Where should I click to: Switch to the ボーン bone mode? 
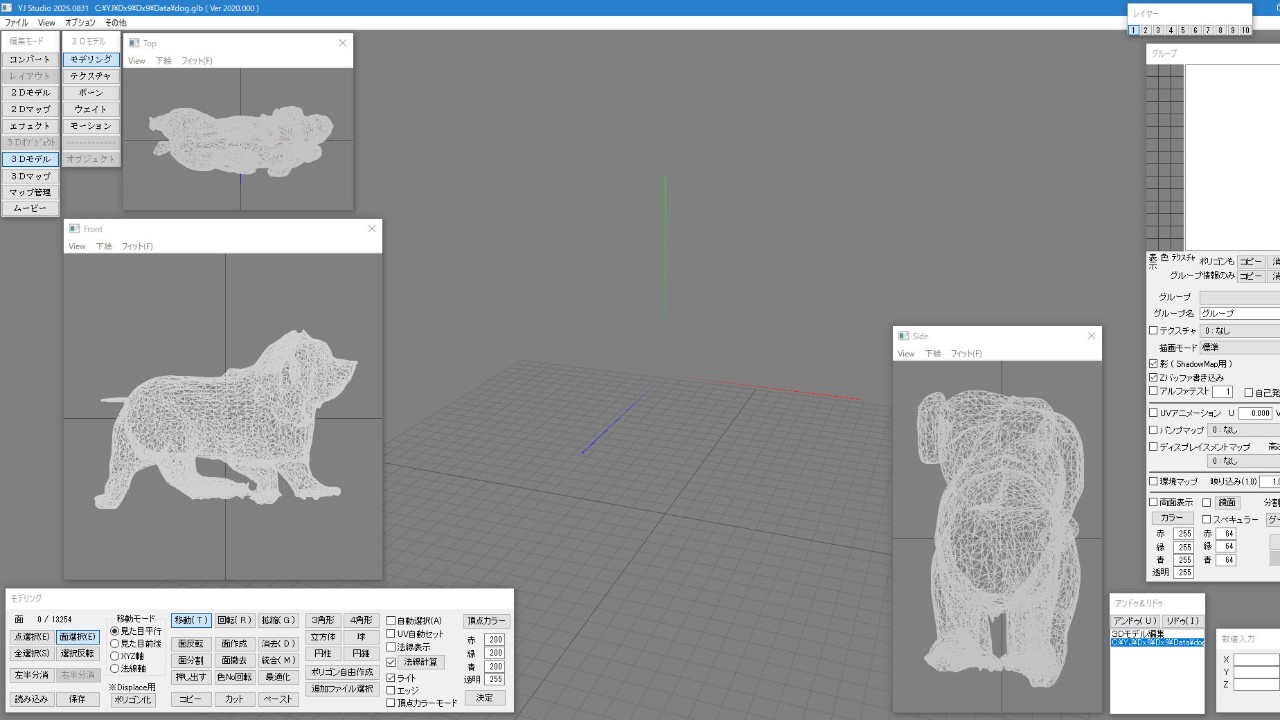click(91, 93)
